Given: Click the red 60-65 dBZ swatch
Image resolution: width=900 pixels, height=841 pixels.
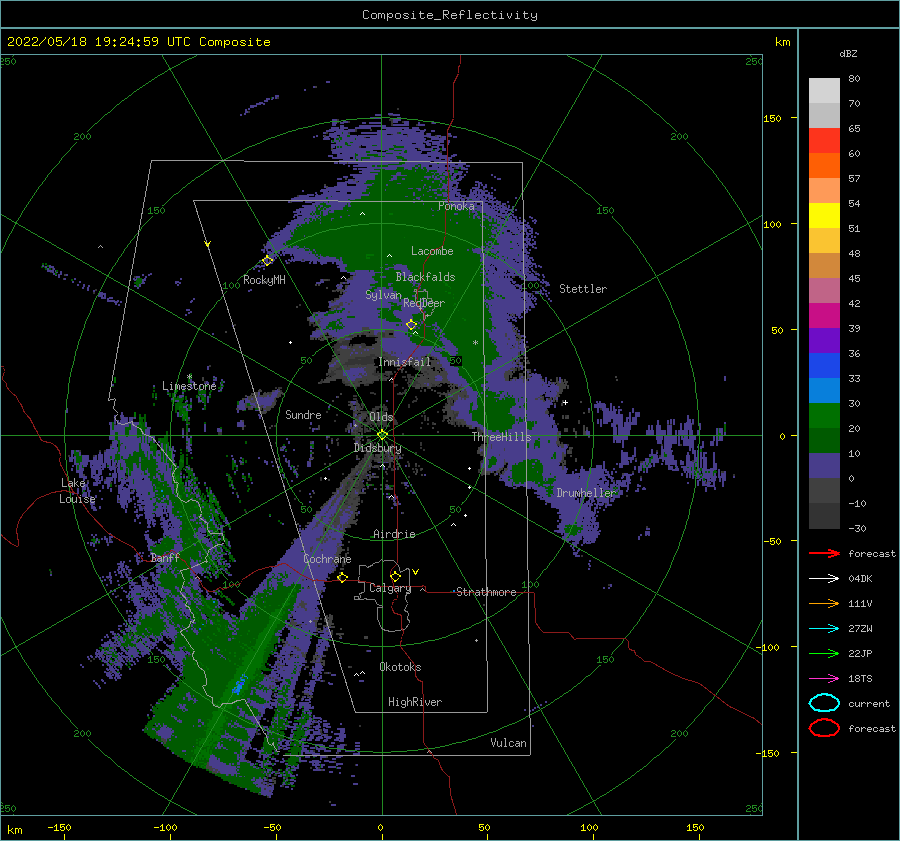Looking at the screenshot, I should [x=824, y=141].
